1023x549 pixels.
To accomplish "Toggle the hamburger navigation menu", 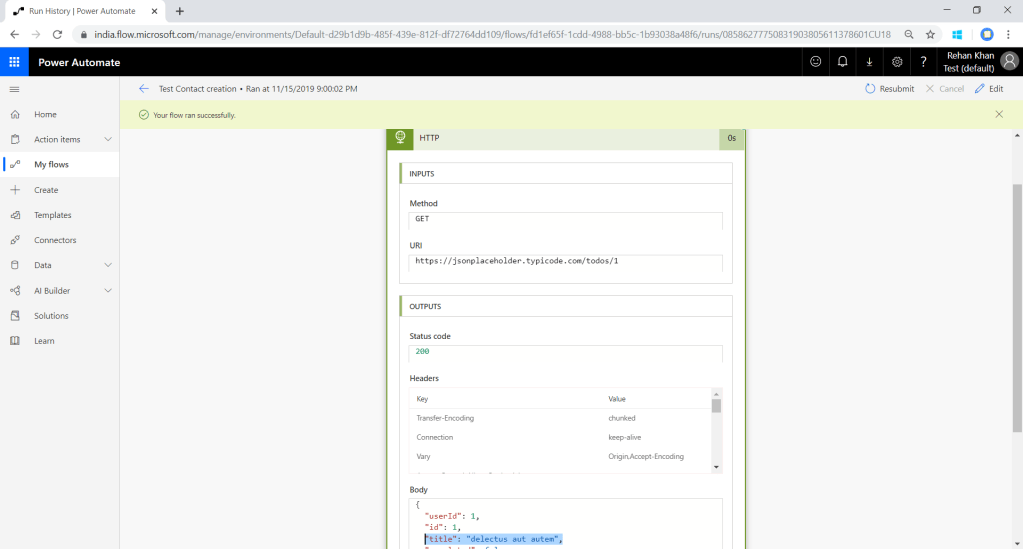I will click(14, 89).
